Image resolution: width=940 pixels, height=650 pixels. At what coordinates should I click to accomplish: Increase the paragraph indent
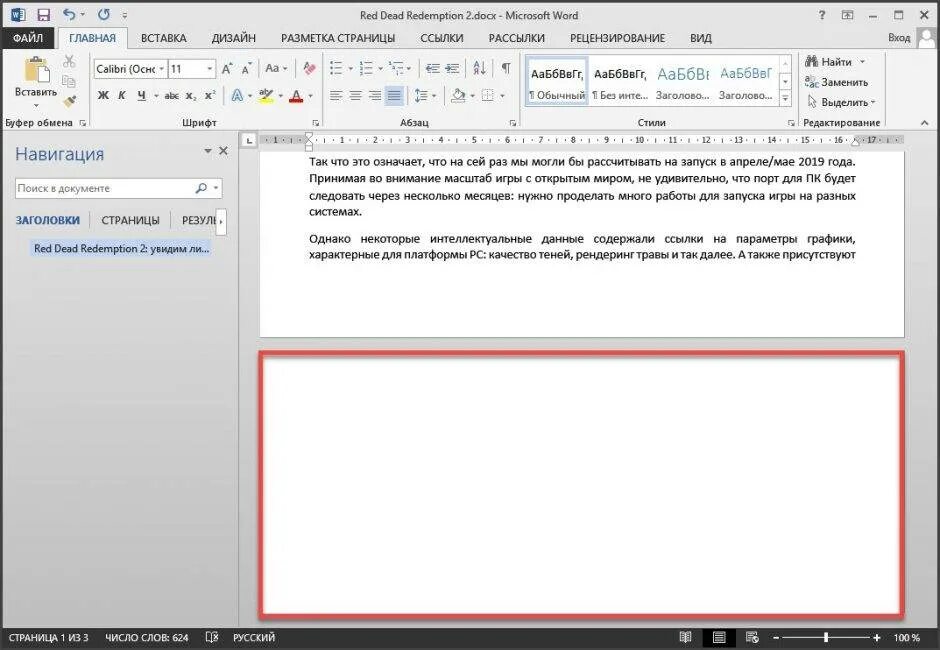coord(452,68)
